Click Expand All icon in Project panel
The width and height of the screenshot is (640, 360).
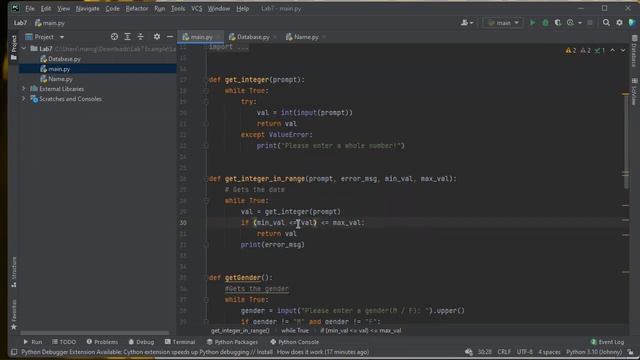127,37
